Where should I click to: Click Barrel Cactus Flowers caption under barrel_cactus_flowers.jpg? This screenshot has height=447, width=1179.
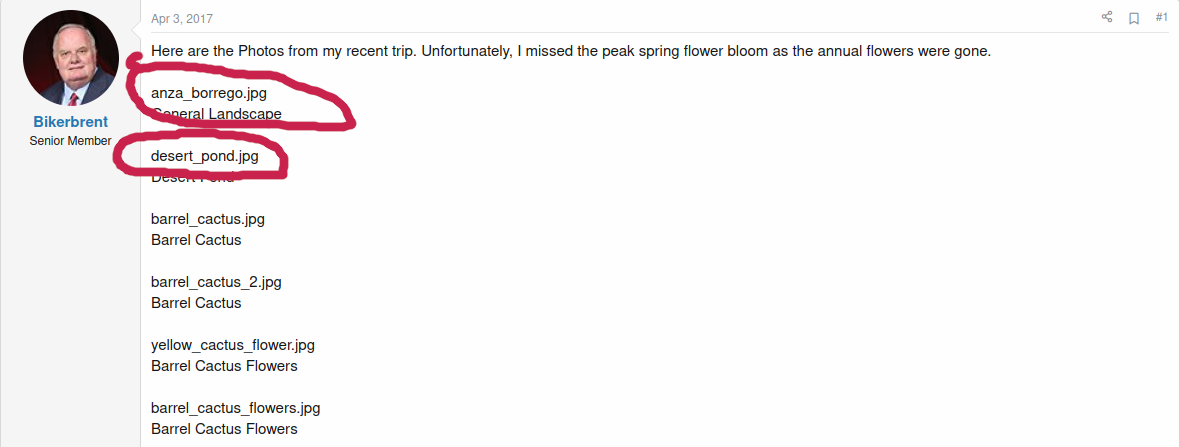224,429
